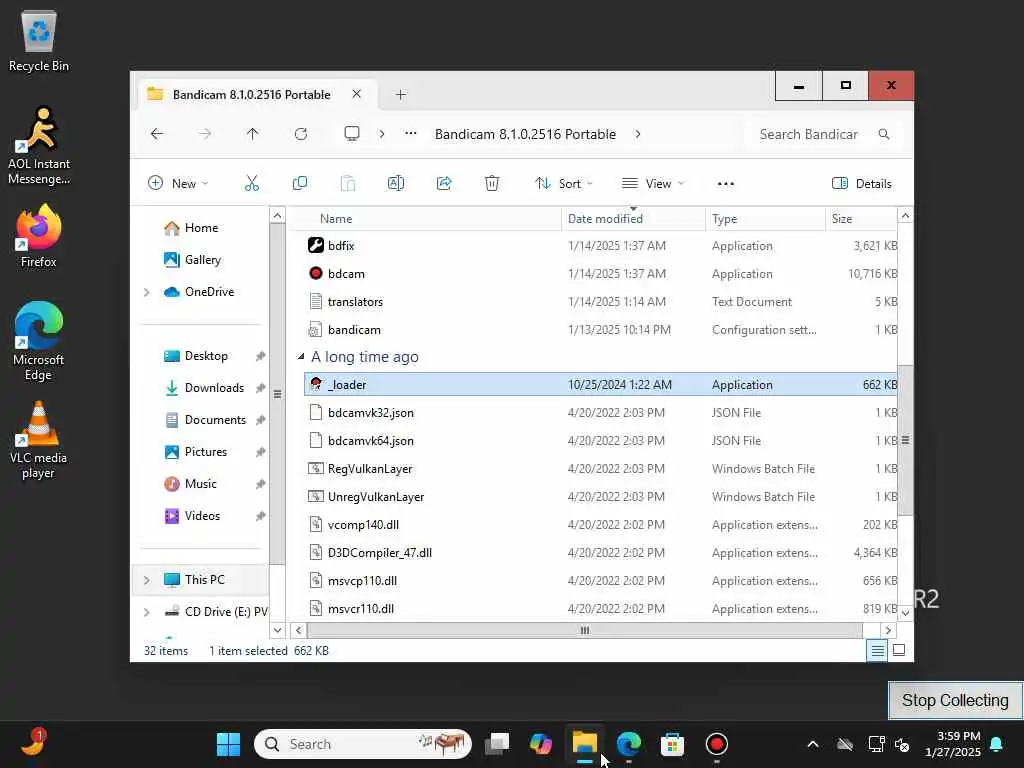Open Microsoft Store from the taskbar
Screen dimensions: 1024x768
pyautogui.click(x=672, y=744)
